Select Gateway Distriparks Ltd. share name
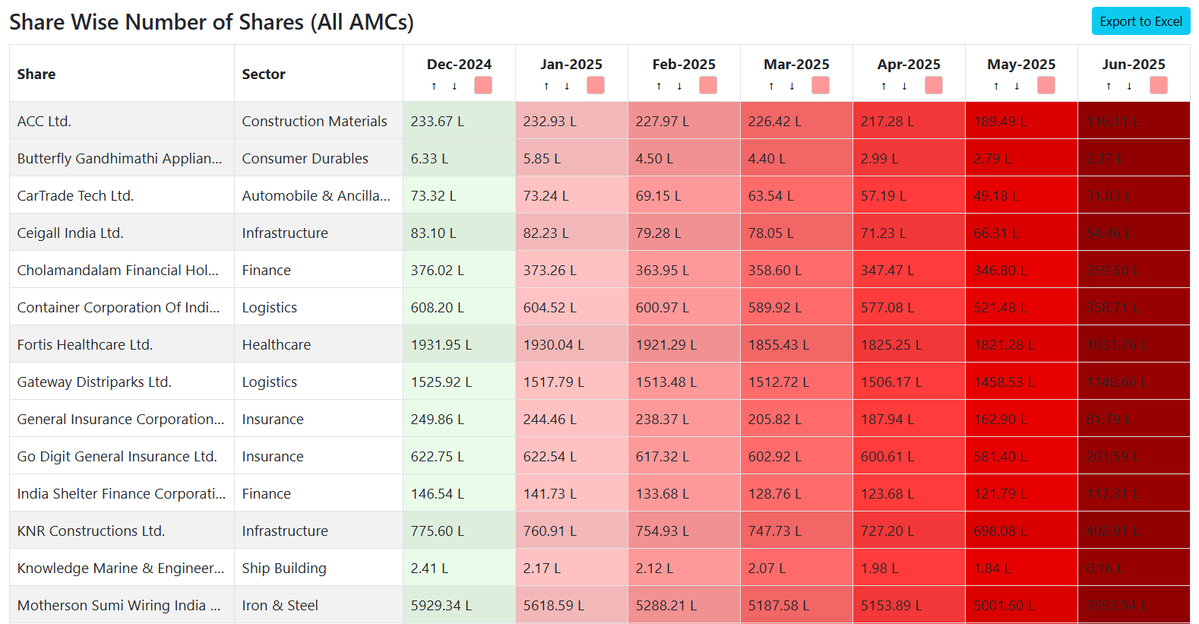 point(94,382)
